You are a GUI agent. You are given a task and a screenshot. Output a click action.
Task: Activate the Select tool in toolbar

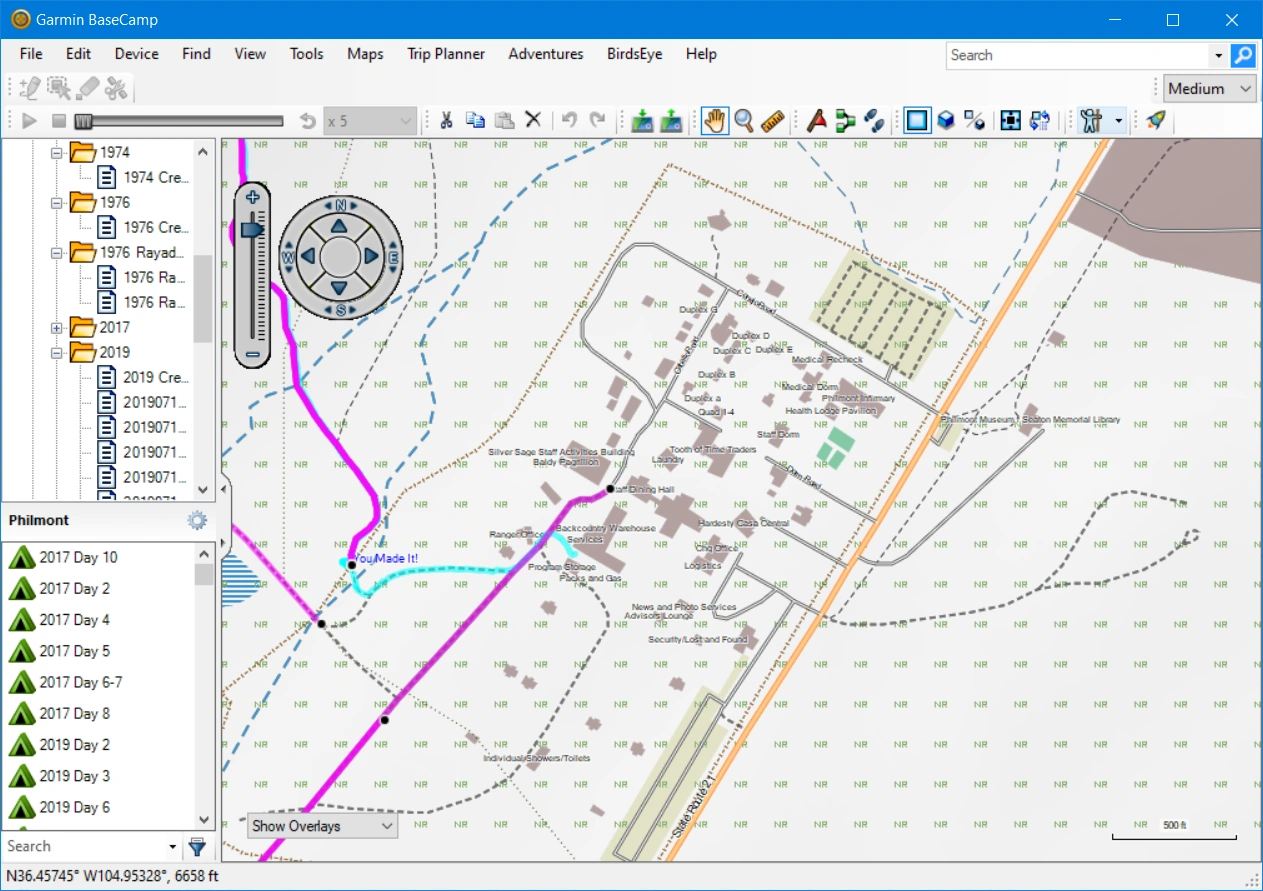[58, 88]
